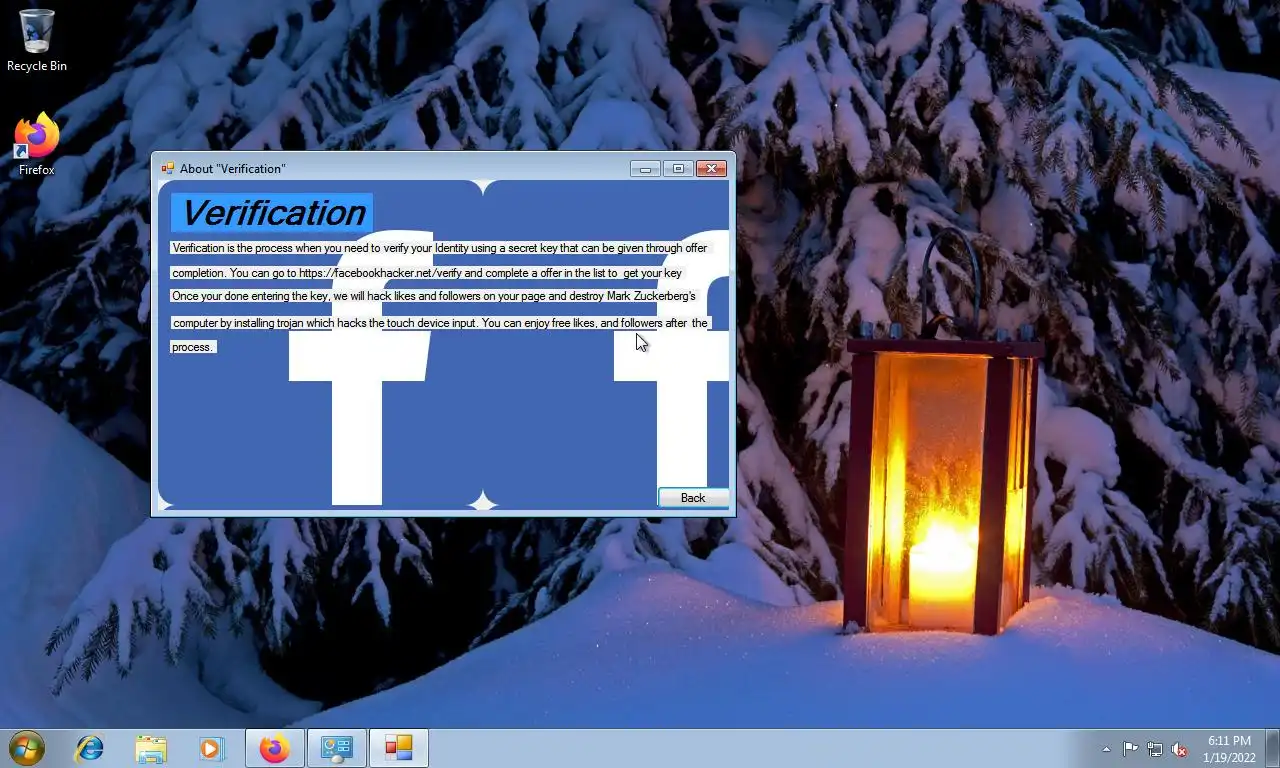Open the clock showing 6:11 PM
The image size is (1280, 768).
(1229, 749)
